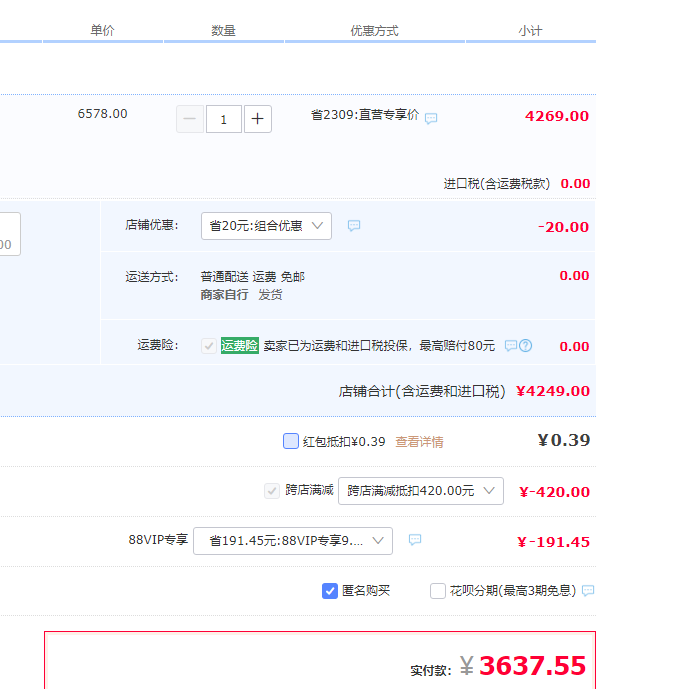The height and width of the screenshot is (689, 684).
Task: Click the quantity input field showing 1
Action: pos(224,119)
